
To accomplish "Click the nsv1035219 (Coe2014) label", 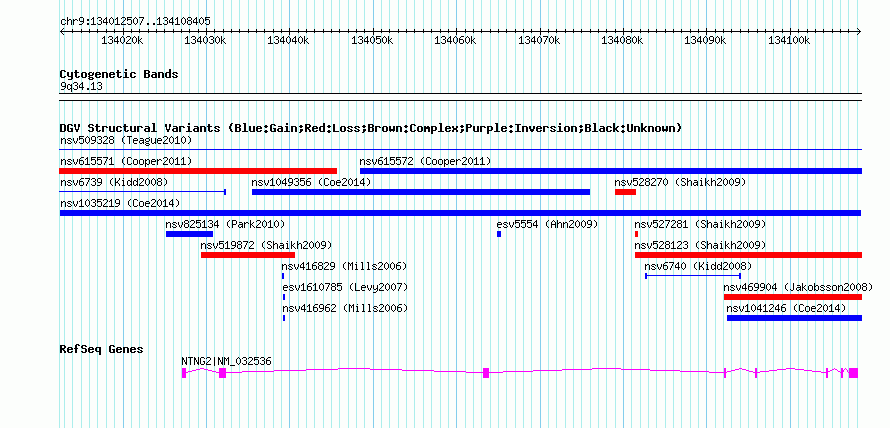I will pyautogui.click(x=120, y=203).
